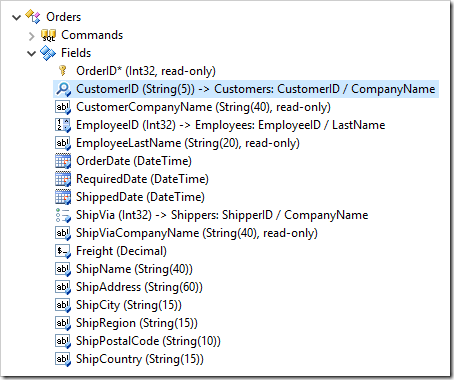This screenshot has height=380, width=454.
Task: Select the ShipPostalCode (String(10)) field
Action: (x=148, y=341)
